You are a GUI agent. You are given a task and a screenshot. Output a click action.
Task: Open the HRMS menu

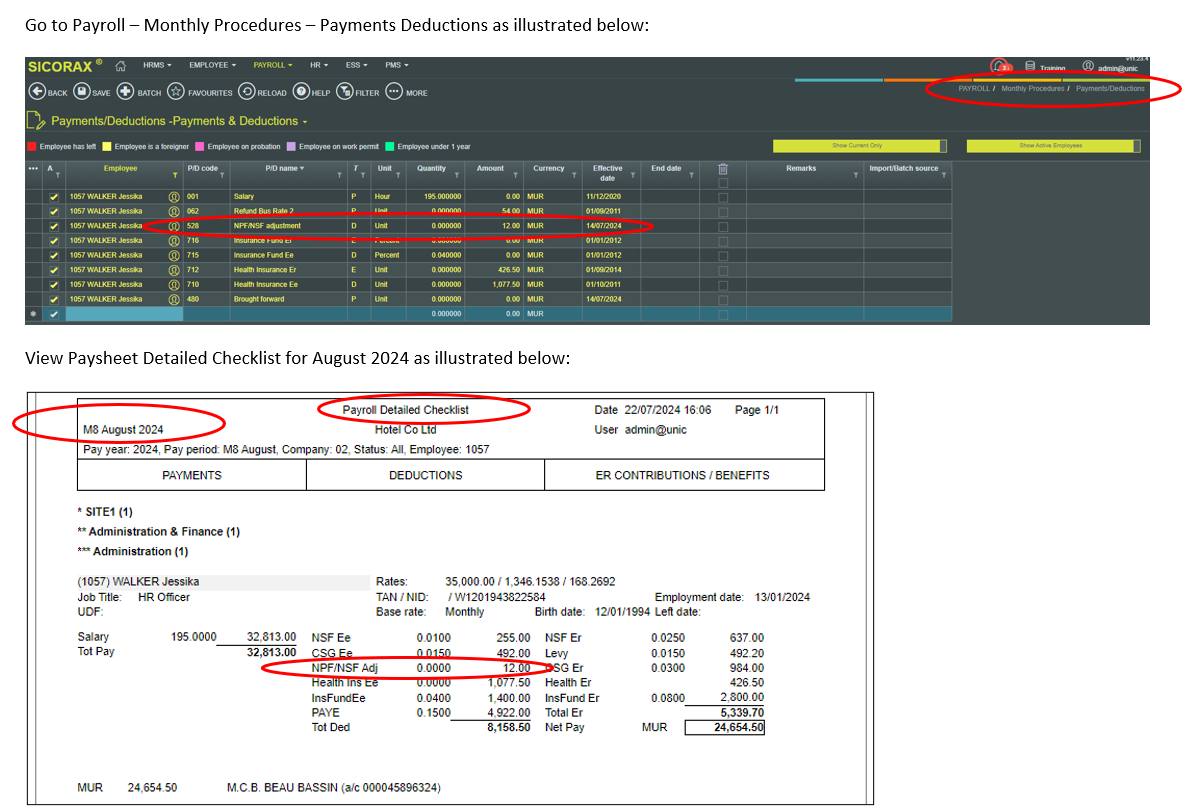click(157, 65)
